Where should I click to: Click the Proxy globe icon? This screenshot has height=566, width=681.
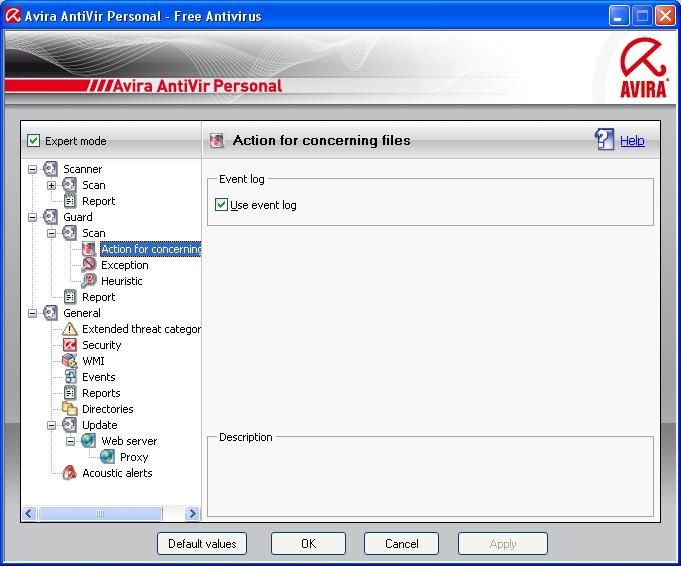pos(108,457)
